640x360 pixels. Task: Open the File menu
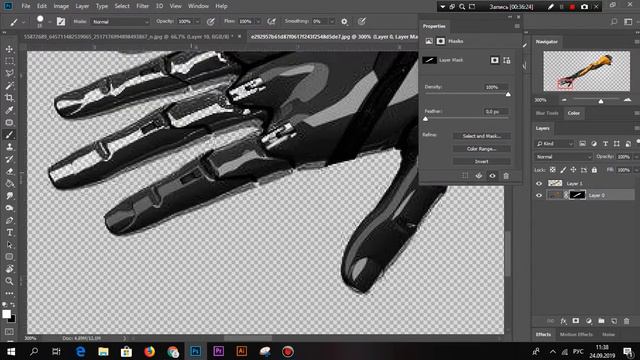tap(26, 6)
